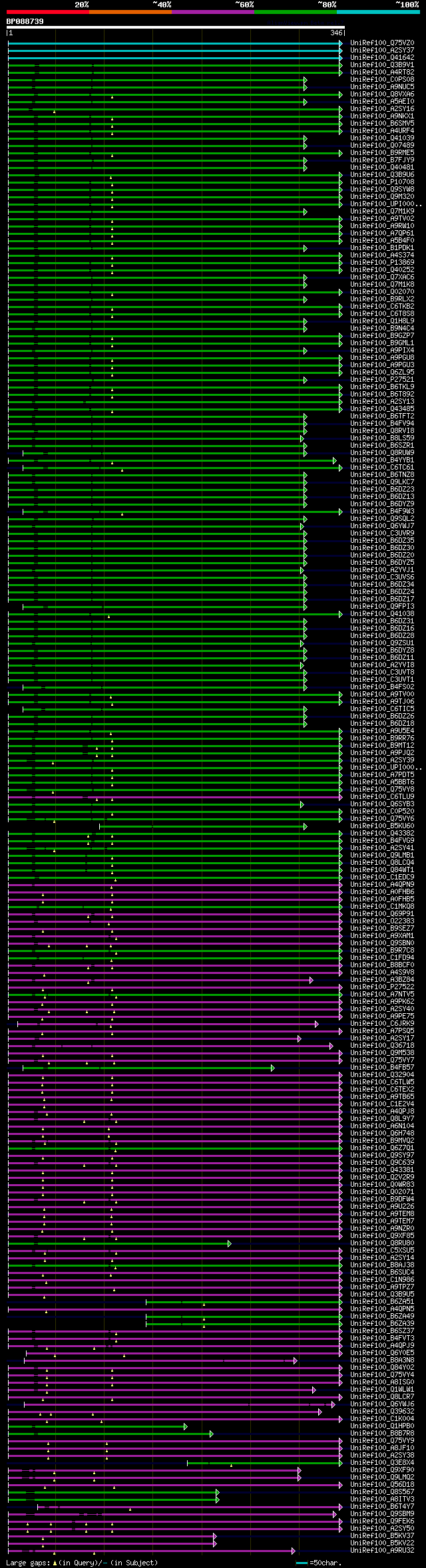The image size is (426, 1568).
Task: Select hit label UniRef100_Q3E8X4
Action: [x=382, y=1463]
